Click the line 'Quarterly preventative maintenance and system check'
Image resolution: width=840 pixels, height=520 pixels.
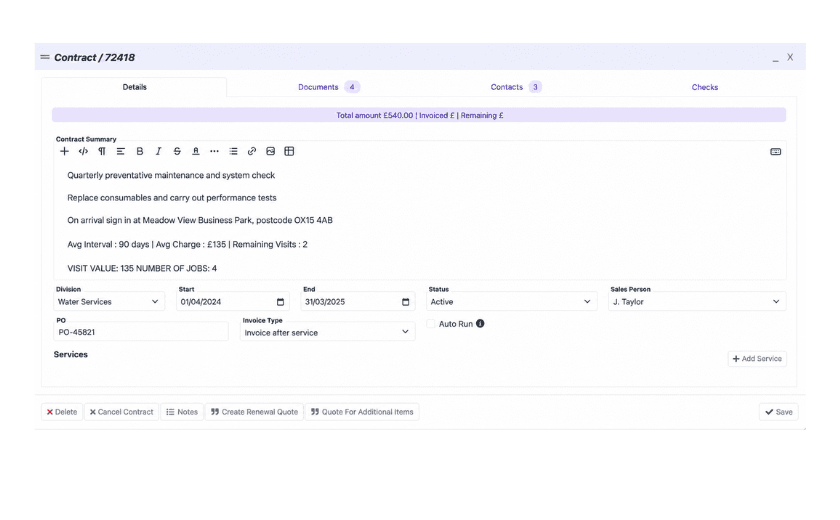[171, 175]
